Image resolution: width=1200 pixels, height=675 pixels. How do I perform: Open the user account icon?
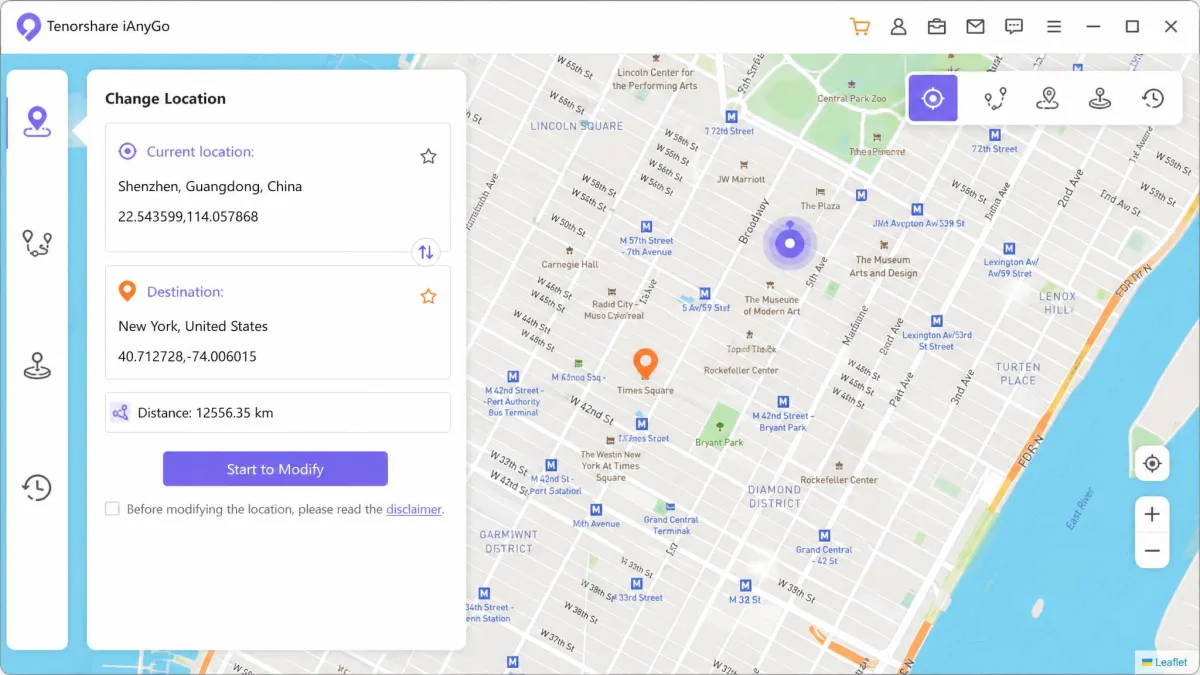pyautogui.click(x=898, y=27)
